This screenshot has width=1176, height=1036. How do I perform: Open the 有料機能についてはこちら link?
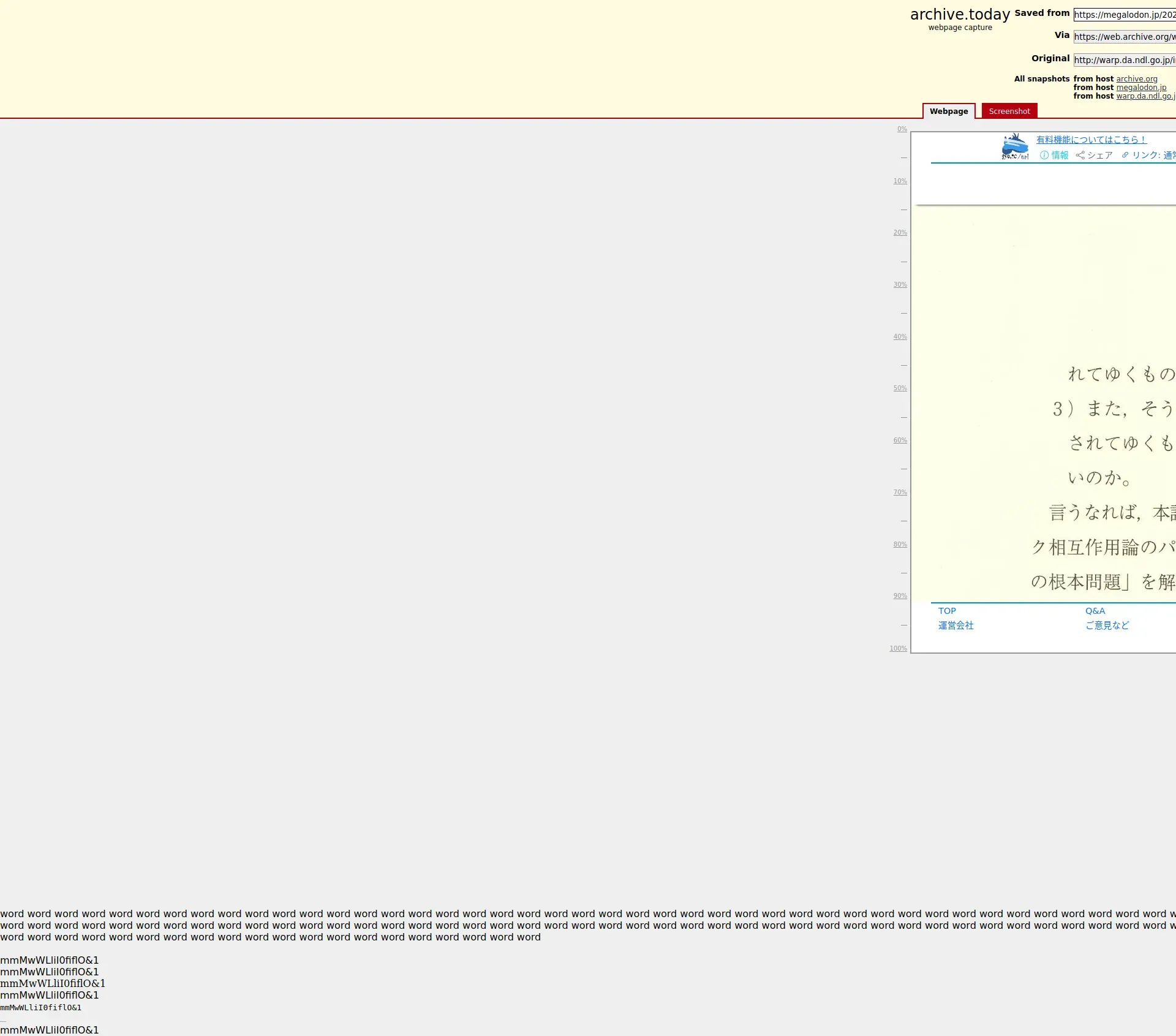click(1091, 140)
